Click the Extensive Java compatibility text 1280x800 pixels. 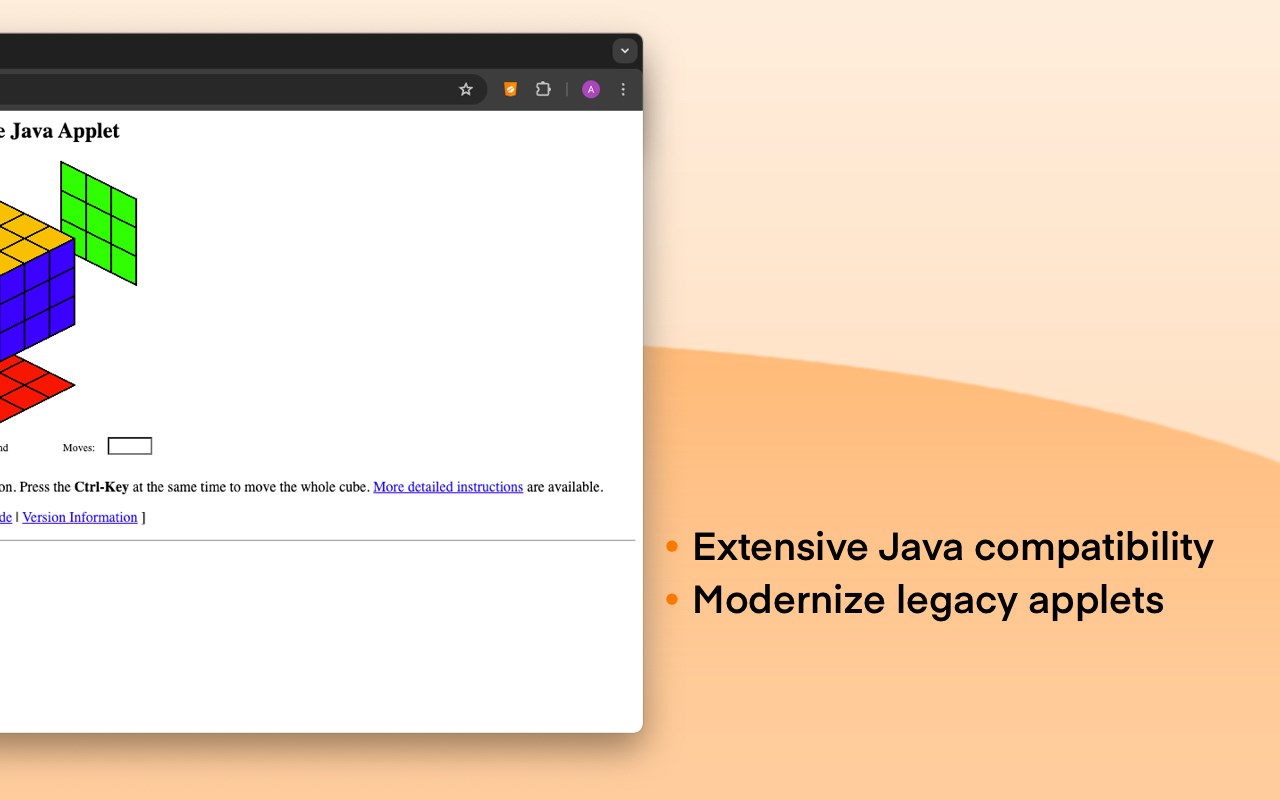pyautogui.click(x=952, y=547)
